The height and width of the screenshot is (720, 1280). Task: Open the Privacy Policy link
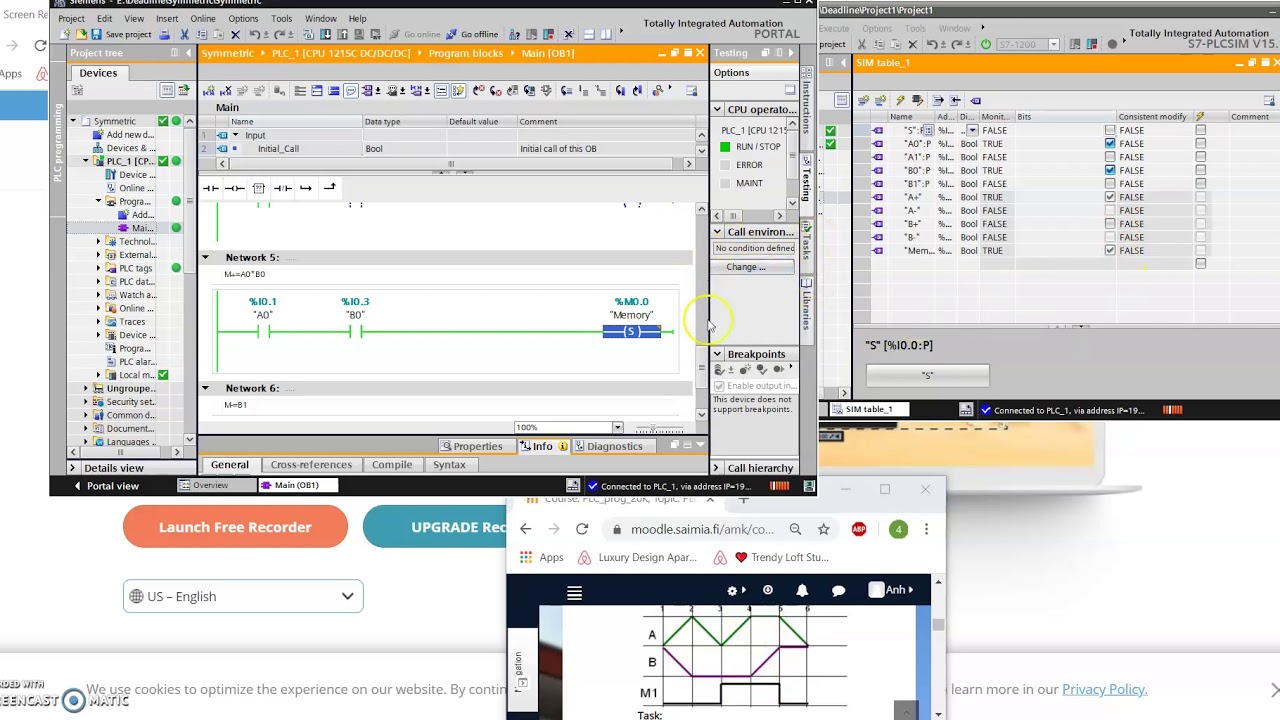(x=1104, y=689)
